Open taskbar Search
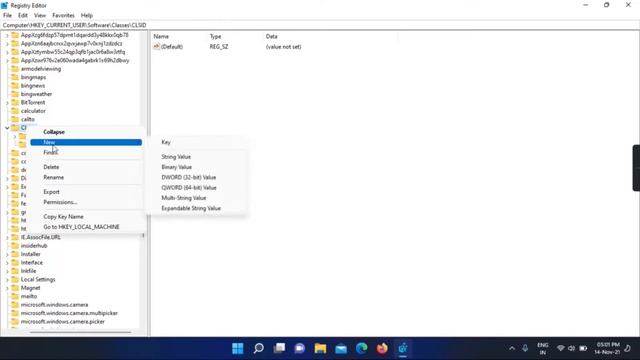 coord(258,348)
